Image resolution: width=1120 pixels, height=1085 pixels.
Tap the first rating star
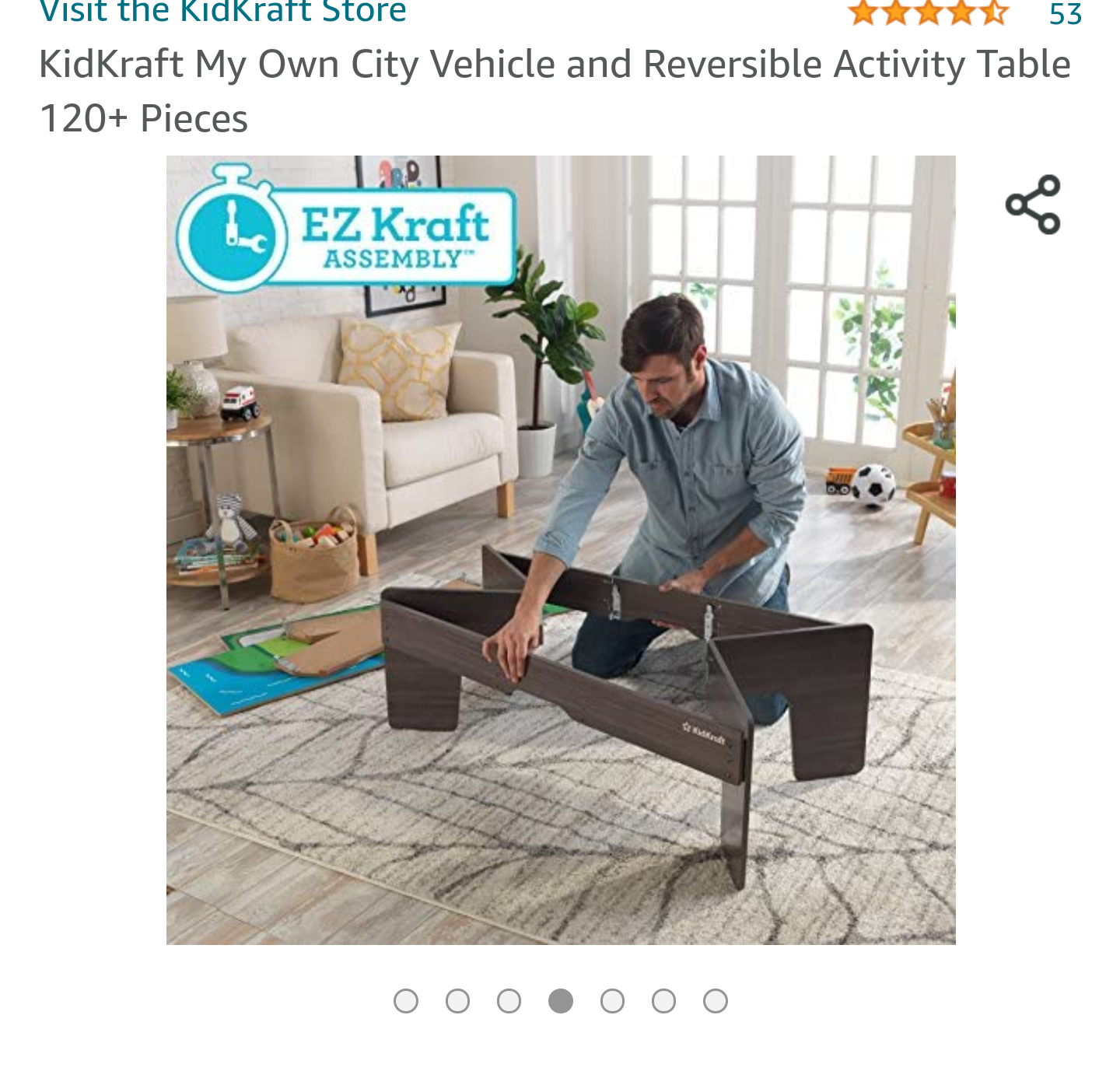click(863, 12)
